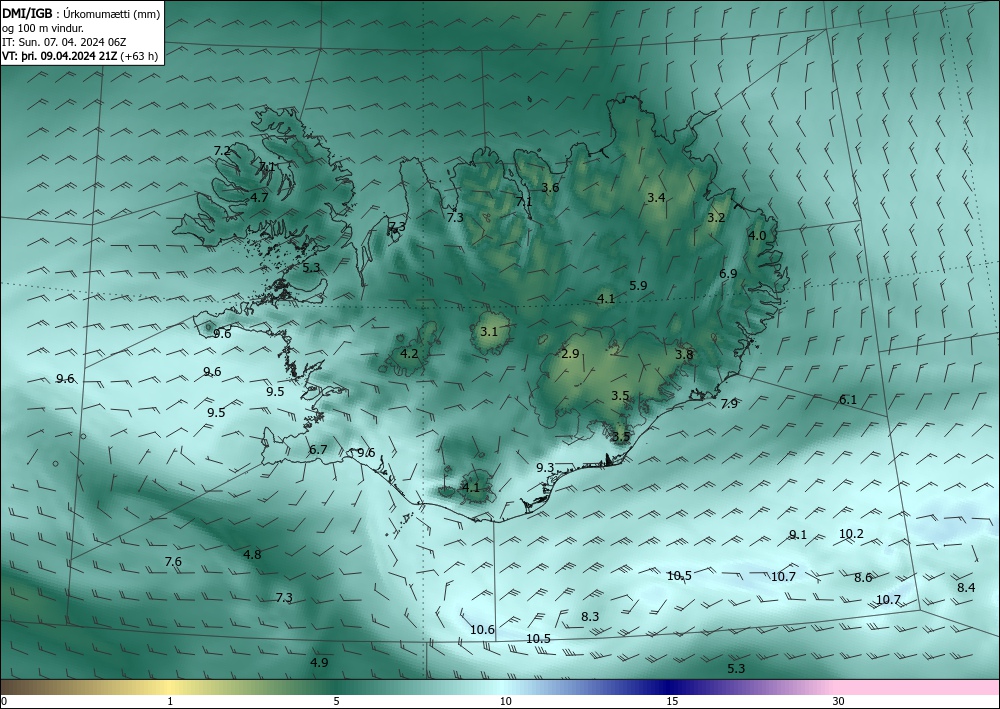Viewport: 1000px width, 709px height.
Task: Click the 4.7 value on the map
Action: (x=259, y=198)
